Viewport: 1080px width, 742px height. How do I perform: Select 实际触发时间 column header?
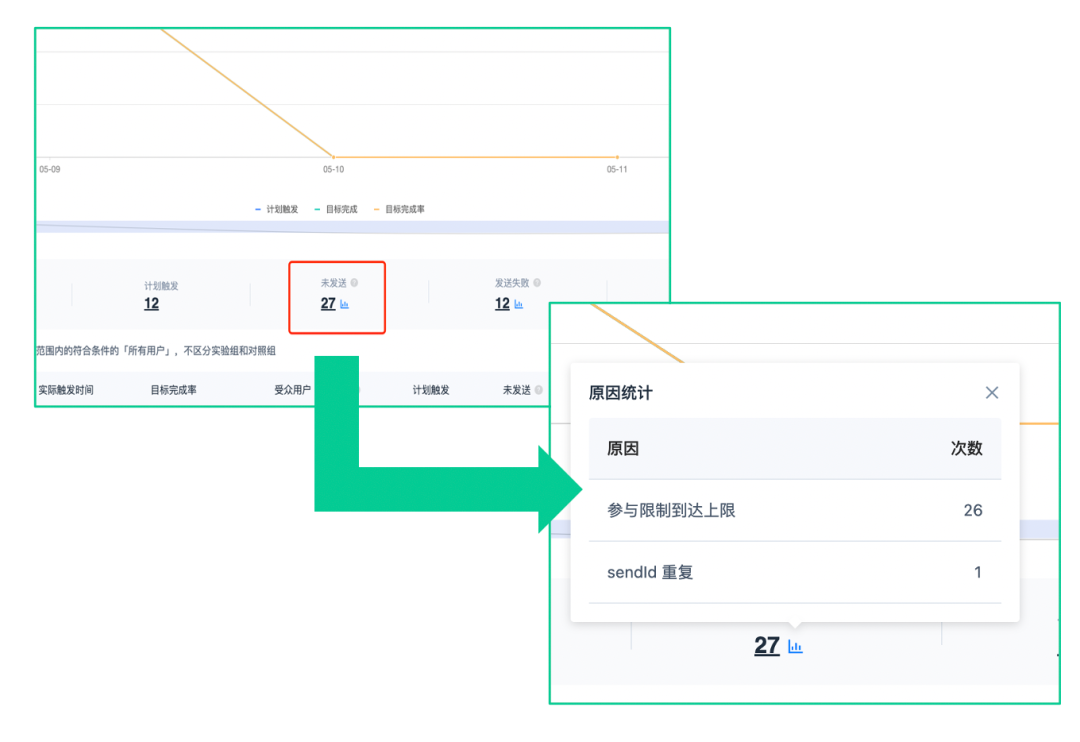click(x=66, y=390)
